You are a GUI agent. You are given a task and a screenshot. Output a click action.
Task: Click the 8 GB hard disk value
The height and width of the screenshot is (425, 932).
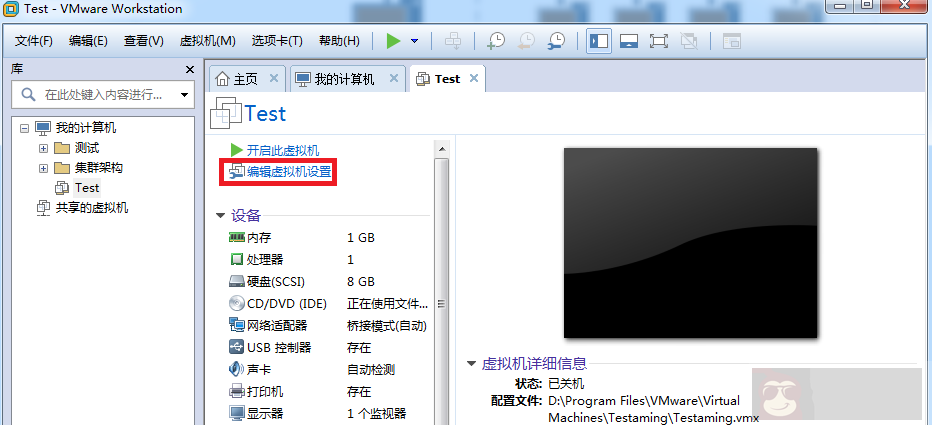pyautogui.click(x=361, y=282)
